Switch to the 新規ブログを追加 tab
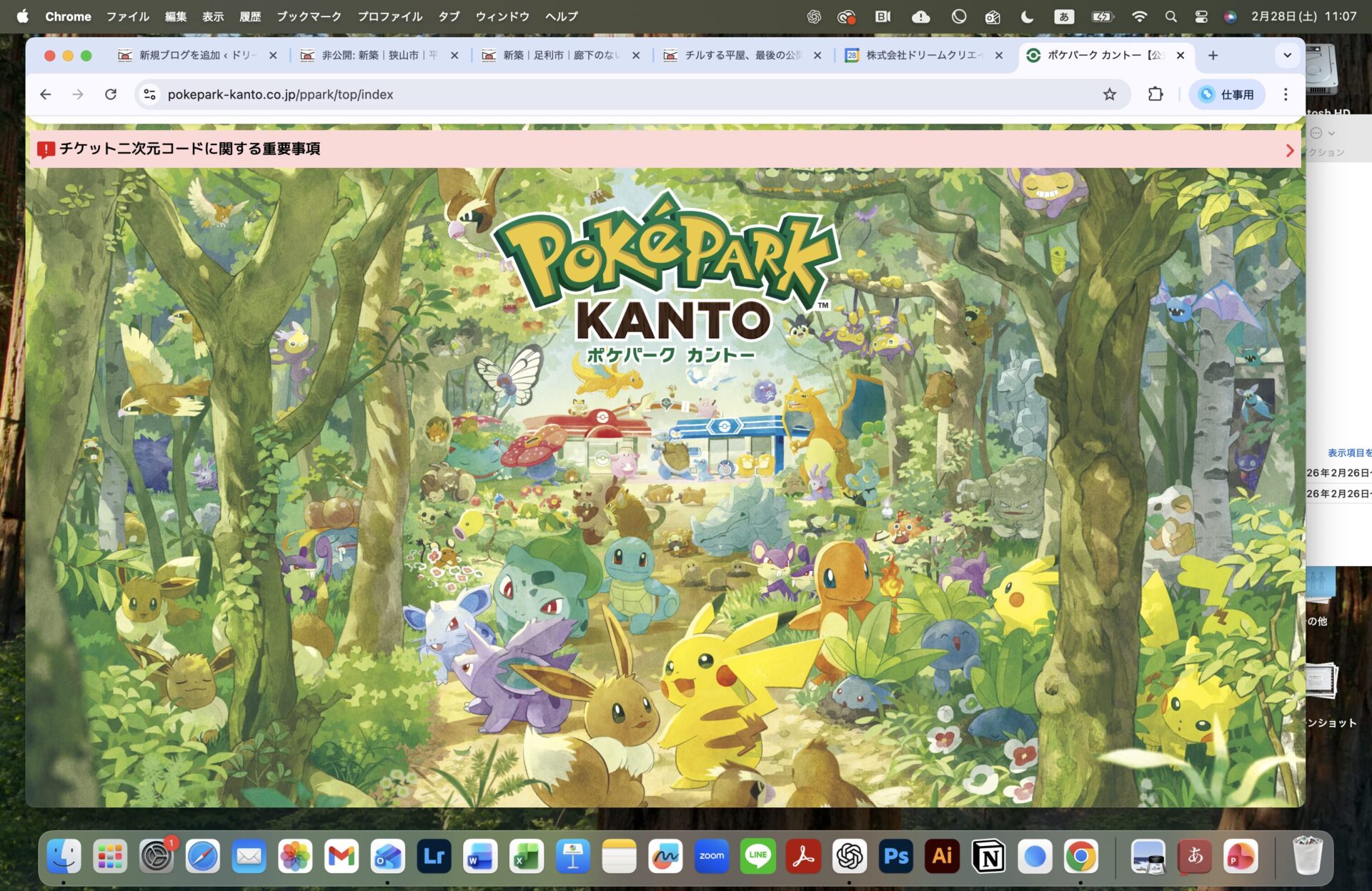1372x891 pixels. coord(198,55)
